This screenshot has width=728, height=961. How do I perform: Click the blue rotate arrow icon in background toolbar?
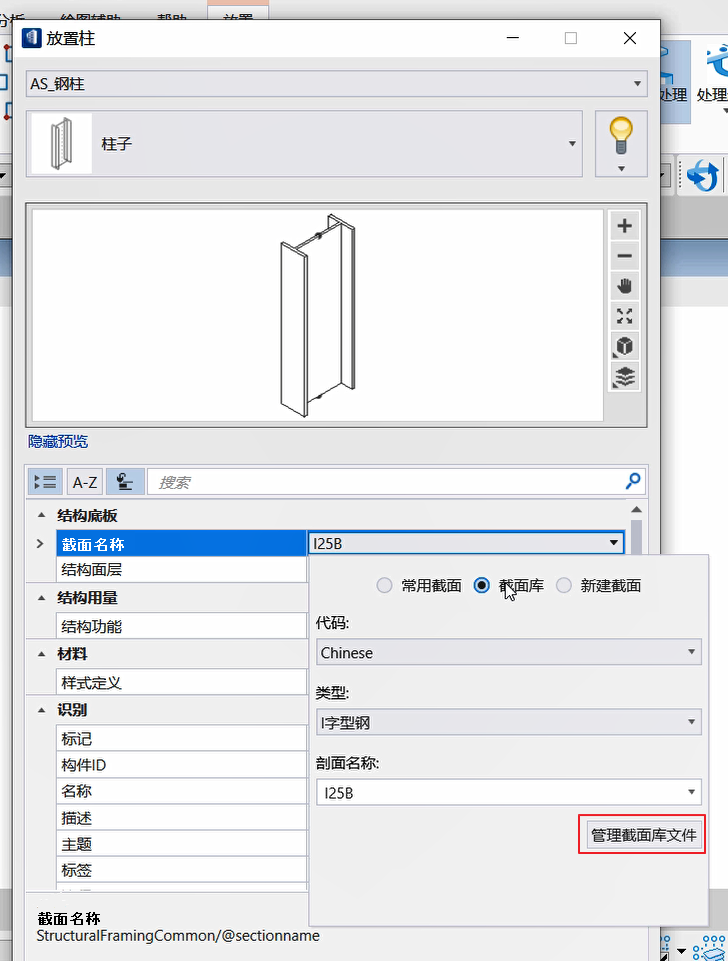[x=702, y=176]
